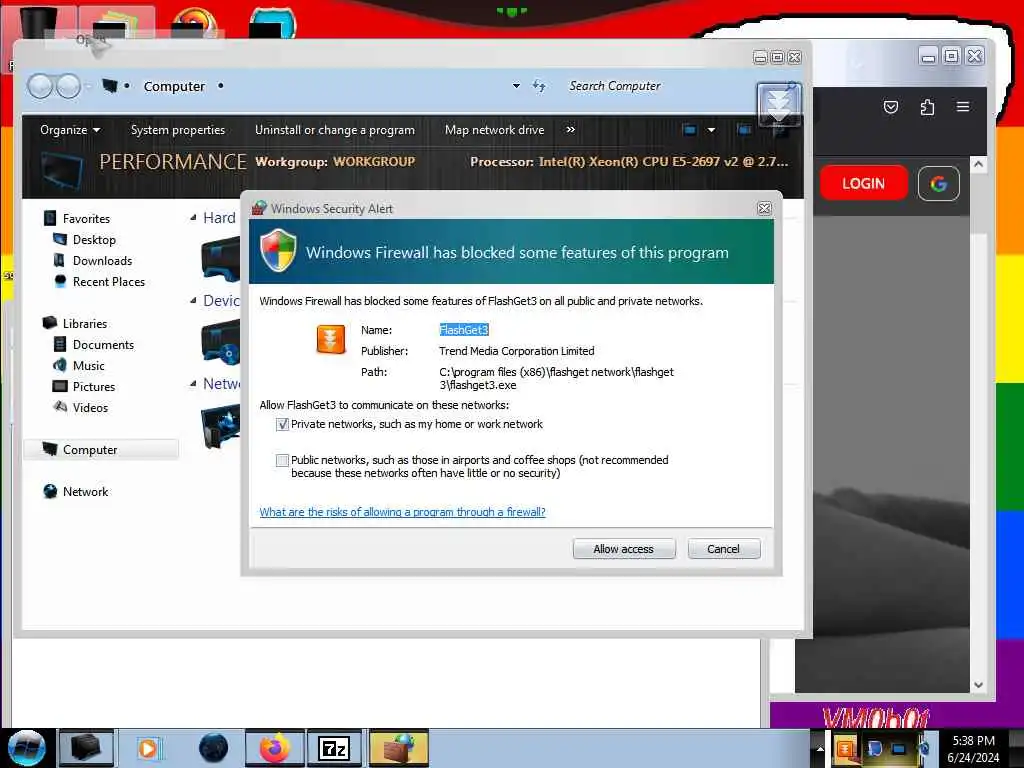Screen dimensions: 1024x768
Task: Click the network location icon in Explorer
Action: pos(221,424)
